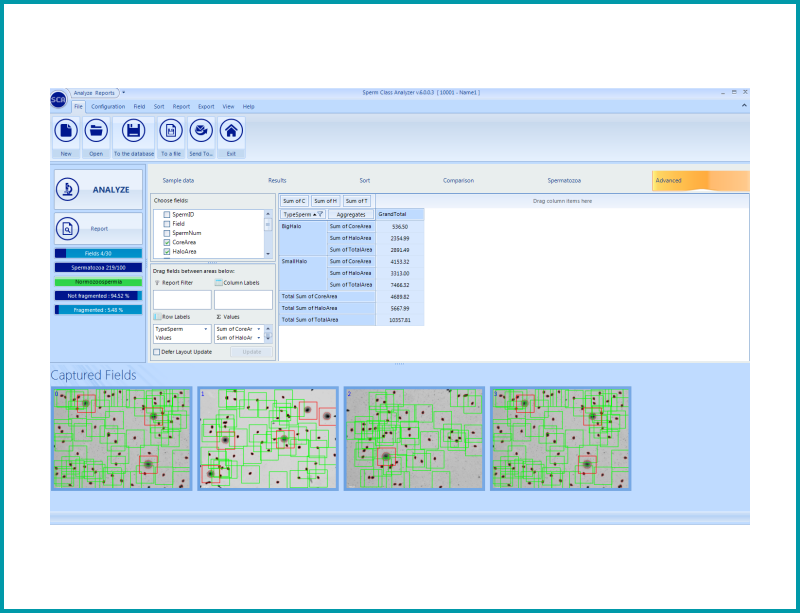Viewport: 800px width, 613px height.
Task: Click the Sum of H field button
Action: [x=326, y=201]
